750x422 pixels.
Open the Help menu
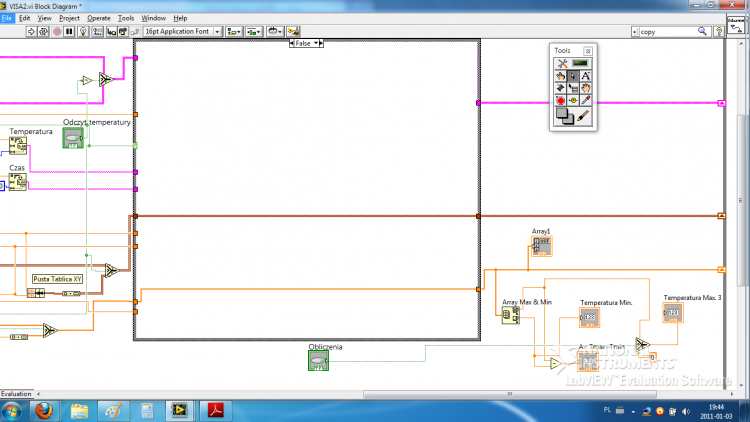coord(180,18)
